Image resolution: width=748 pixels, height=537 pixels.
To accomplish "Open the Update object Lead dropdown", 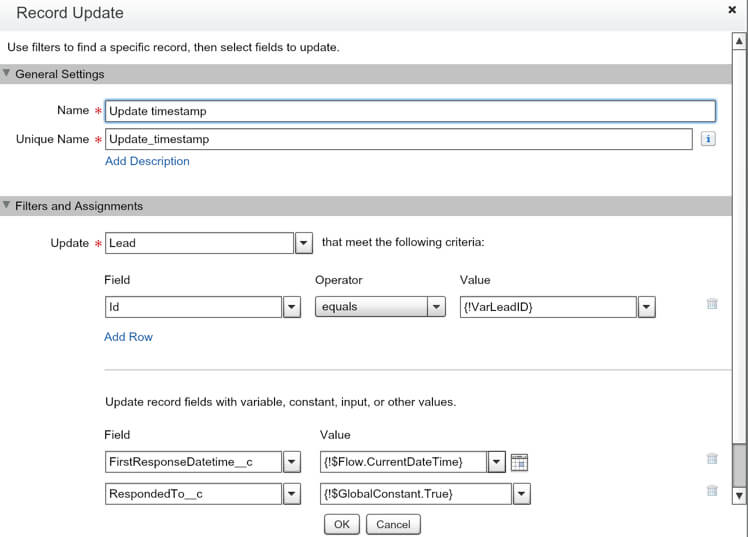I will [304, 243].
